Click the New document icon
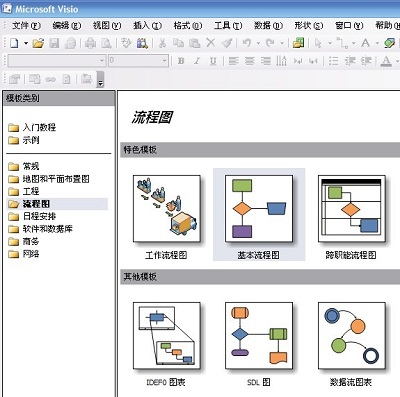 pyautogui.click(x=14, y=43)
